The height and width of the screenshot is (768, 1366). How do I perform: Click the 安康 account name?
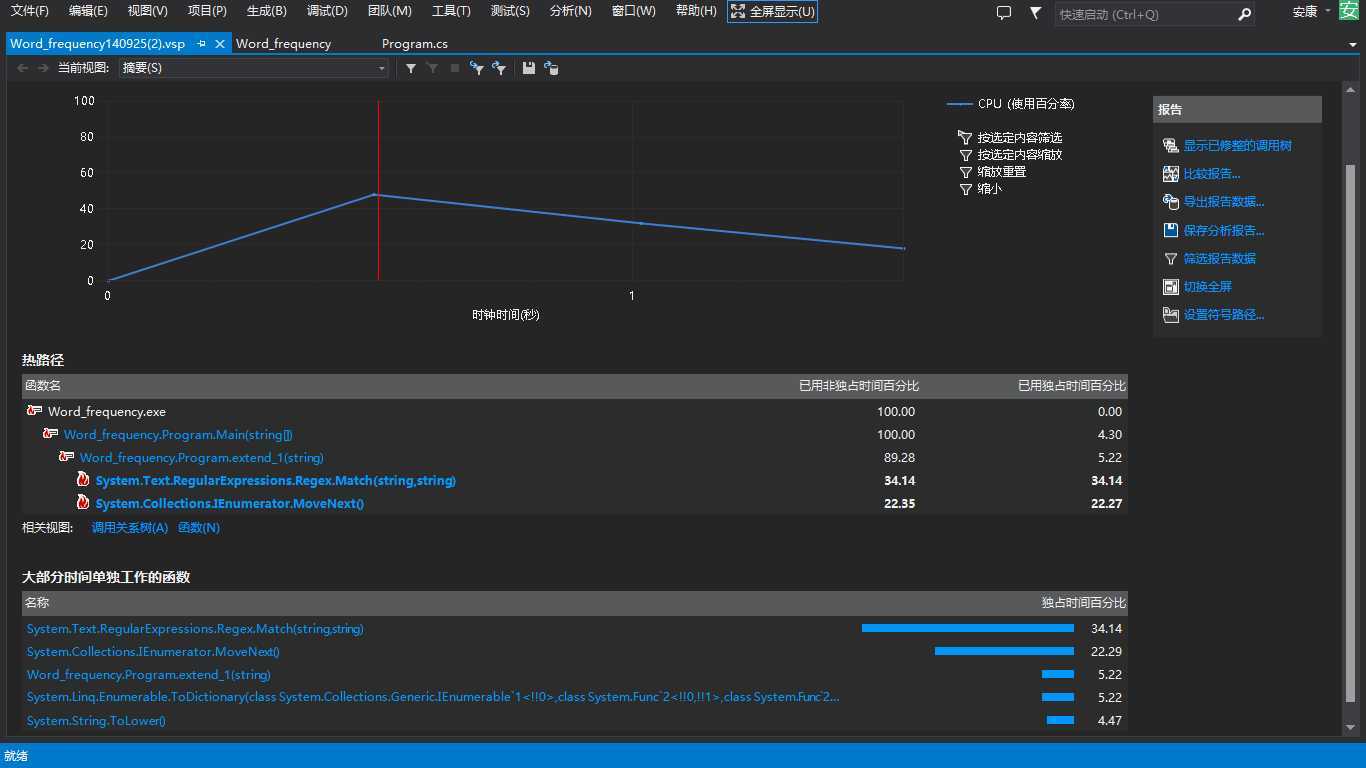point(1305,12)
